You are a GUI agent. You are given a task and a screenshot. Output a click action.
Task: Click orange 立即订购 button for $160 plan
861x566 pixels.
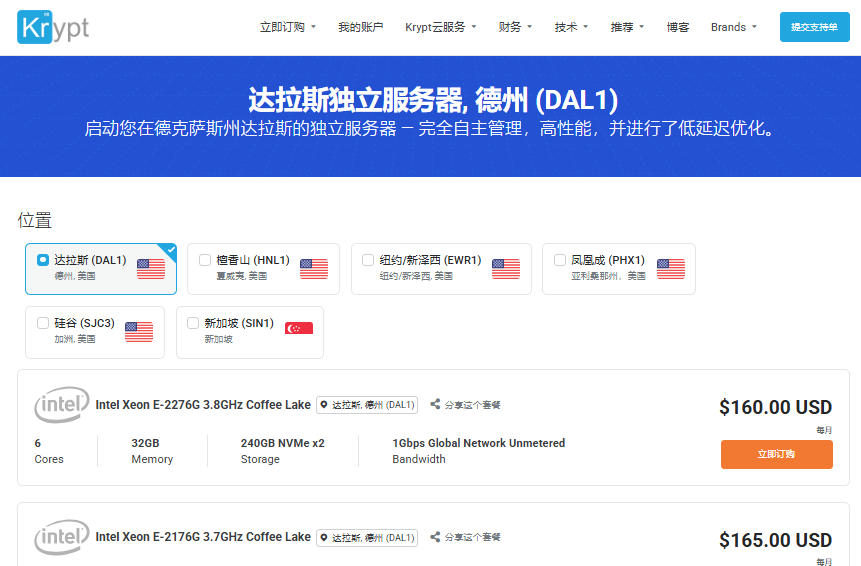pos(776,454)
